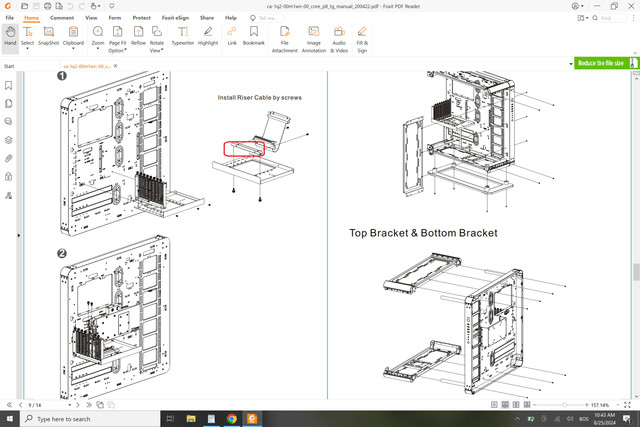The width and height of the screenshot is (640, 427).
Task: Open the Clipboard tool
Action: tap(73, 36)
